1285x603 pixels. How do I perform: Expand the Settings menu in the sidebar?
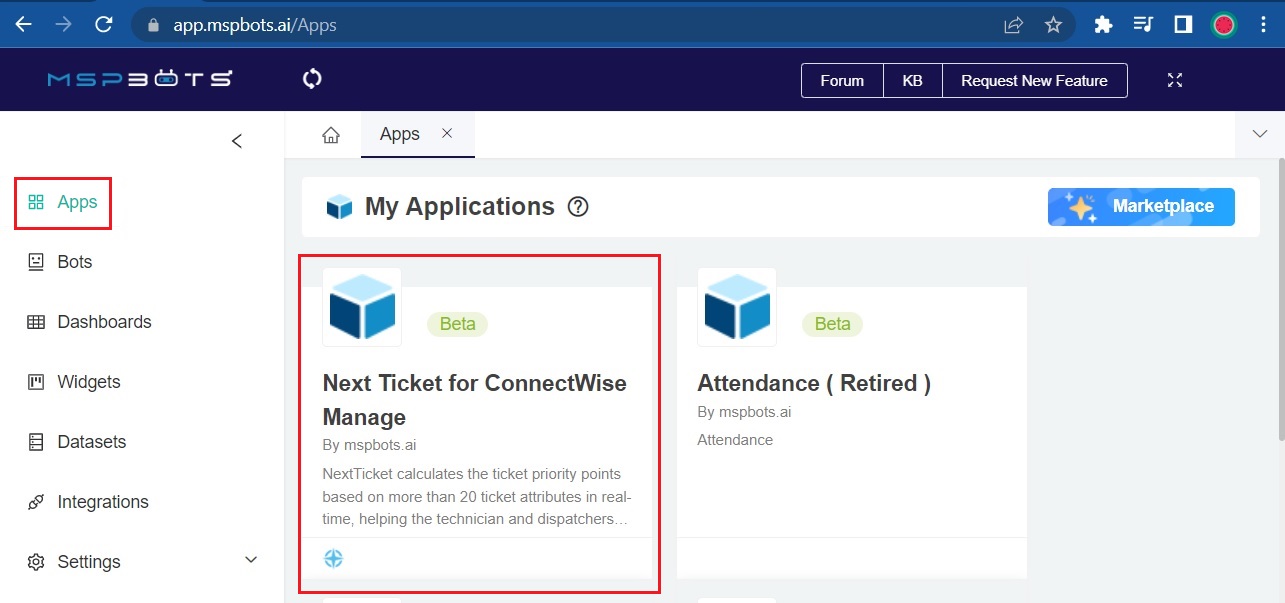250,561
